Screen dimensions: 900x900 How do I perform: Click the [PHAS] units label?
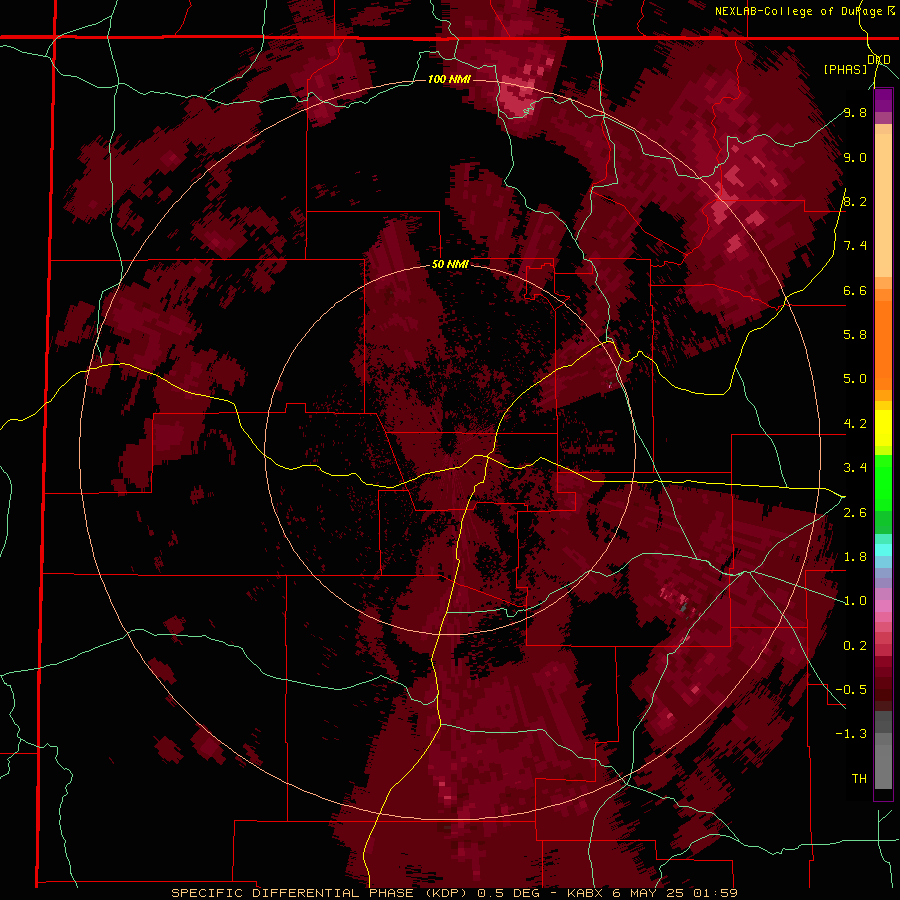click(845, 69)
